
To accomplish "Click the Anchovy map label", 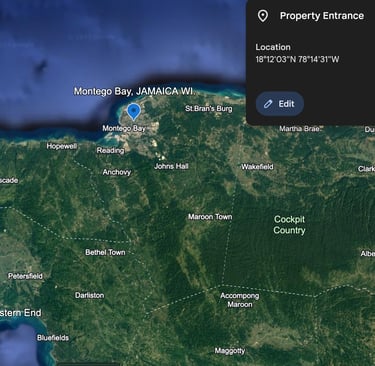I will [x=117, y=172].
